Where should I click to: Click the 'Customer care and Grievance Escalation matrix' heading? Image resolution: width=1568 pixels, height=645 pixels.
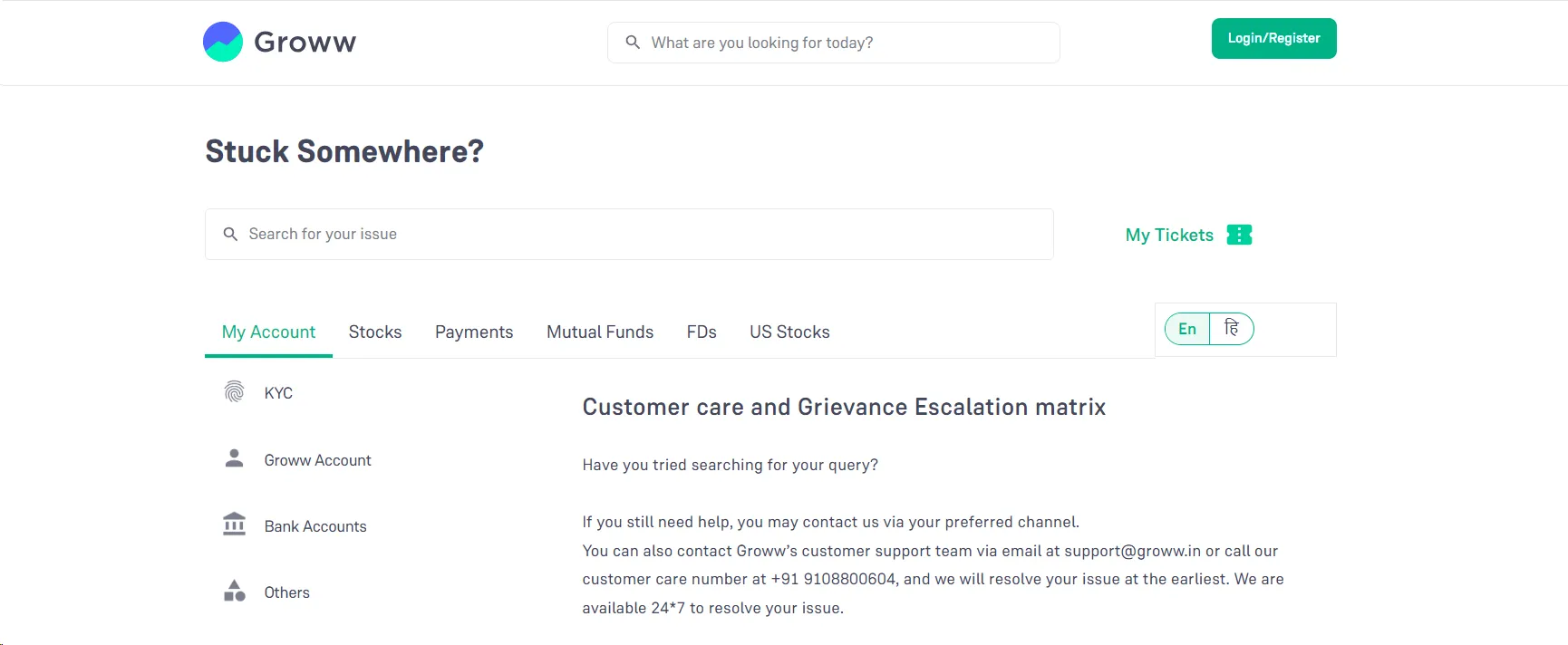[844, 407]
